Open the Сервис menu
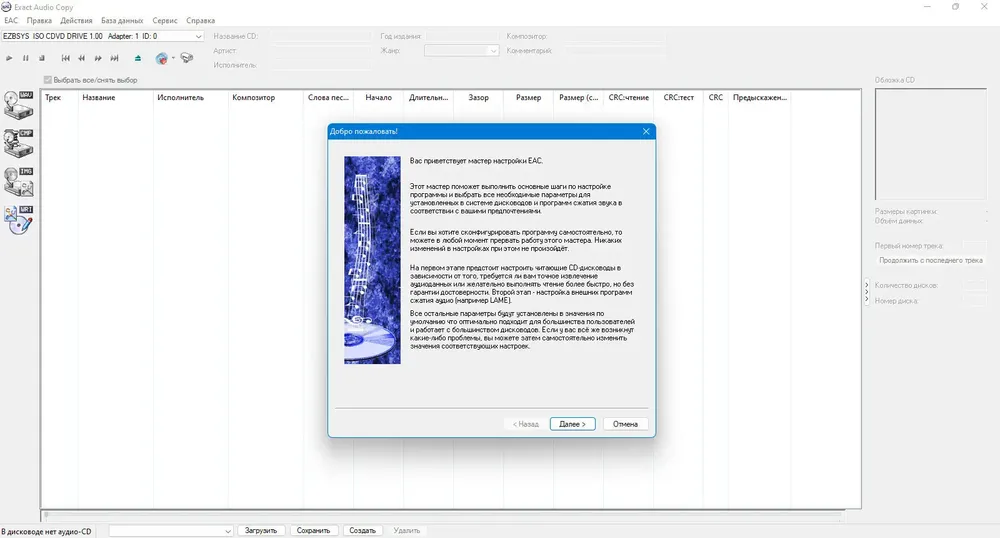The height and width of the screenshot is (538, 1000). tap(165, 20)
